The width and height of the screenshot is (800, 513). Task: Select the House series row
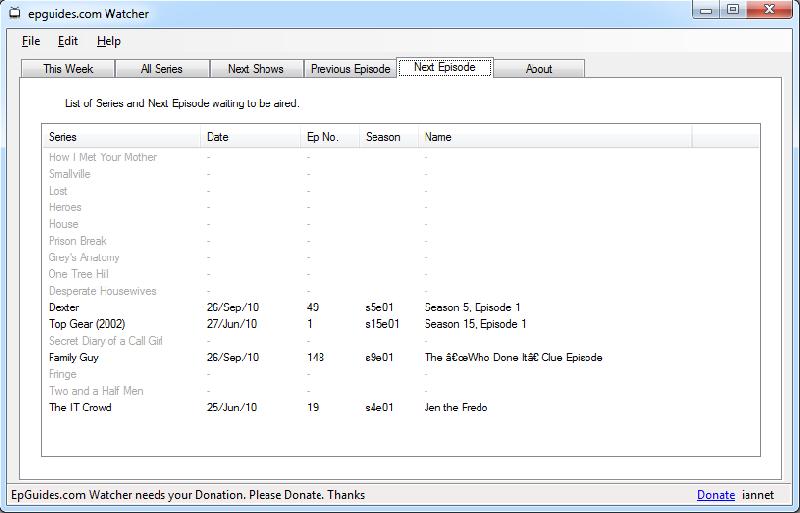coord(401,224)
